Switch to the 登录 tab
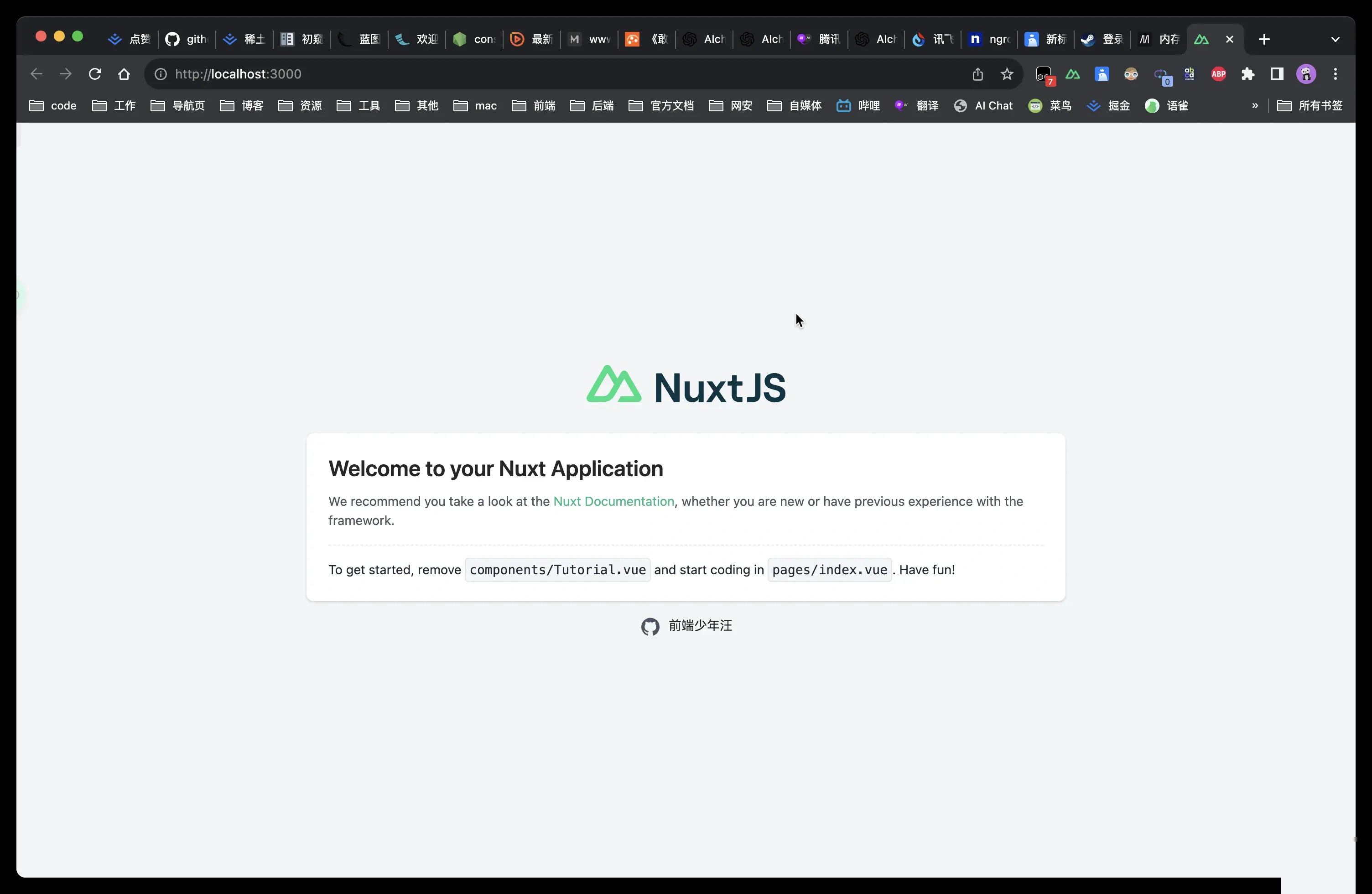The width and height of the screenshot is (1372, 894). (1102, 39)
